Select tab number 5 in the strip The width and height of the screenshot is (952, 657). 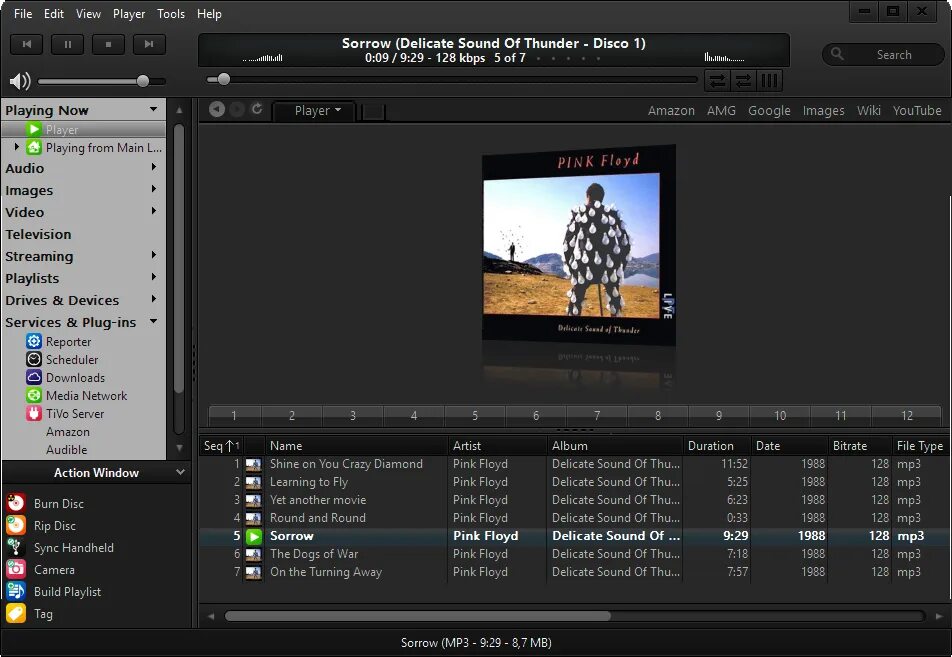475,415
